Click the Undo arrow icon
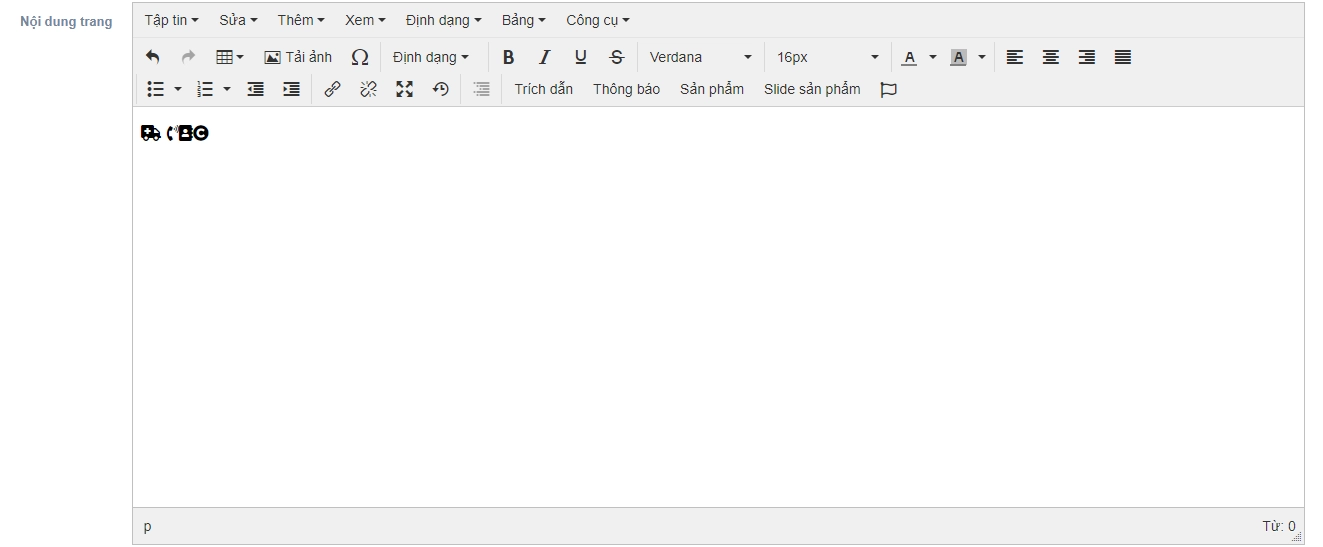The image size is (1323, 547). [x=152, y=57]
